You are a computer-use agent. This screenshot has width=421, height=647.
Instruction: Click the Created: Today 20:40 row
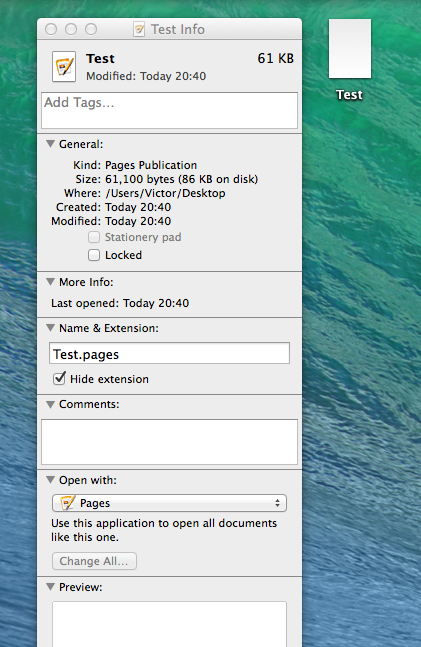pyautogui.click(x=114, y=207)
